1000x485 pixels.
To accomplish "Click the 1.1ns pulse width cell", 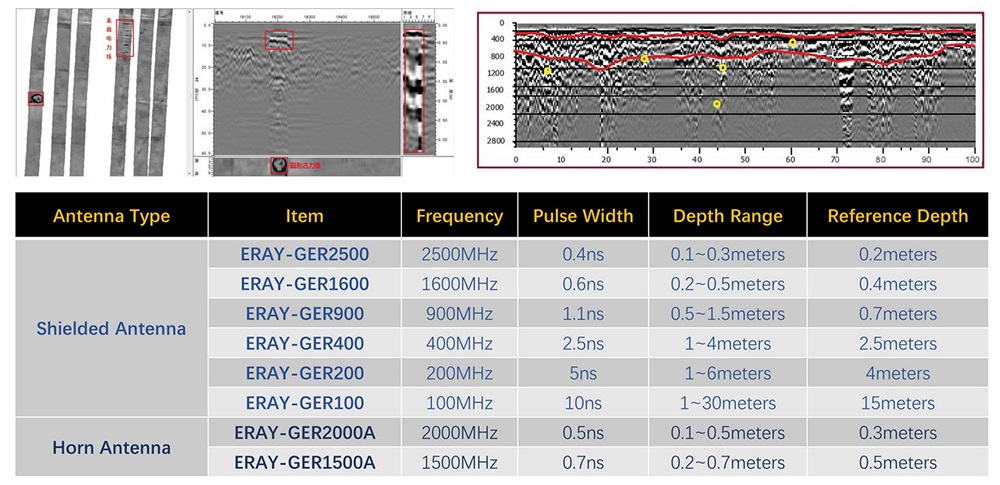I will (x=583, y=314).
